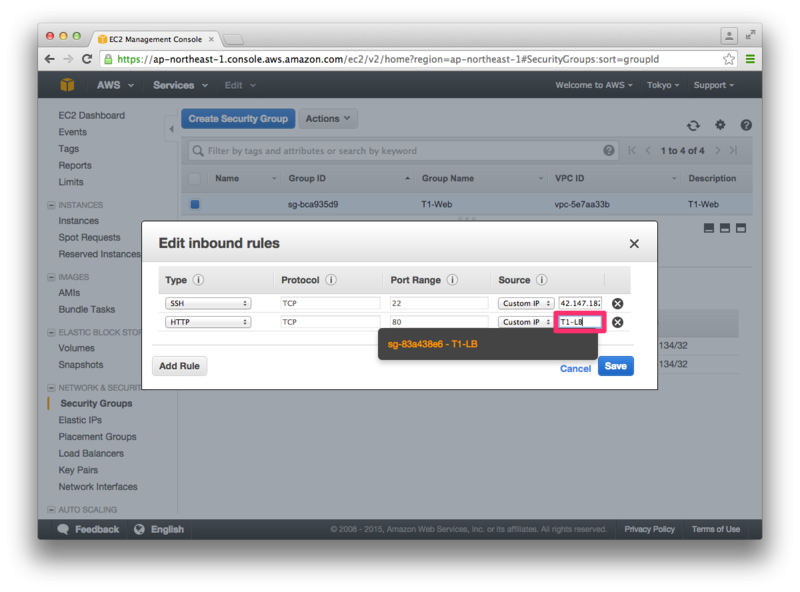This screenshot has width=800, height=592.
Task: Open the AWS menu in header
Action: [115, 85]
